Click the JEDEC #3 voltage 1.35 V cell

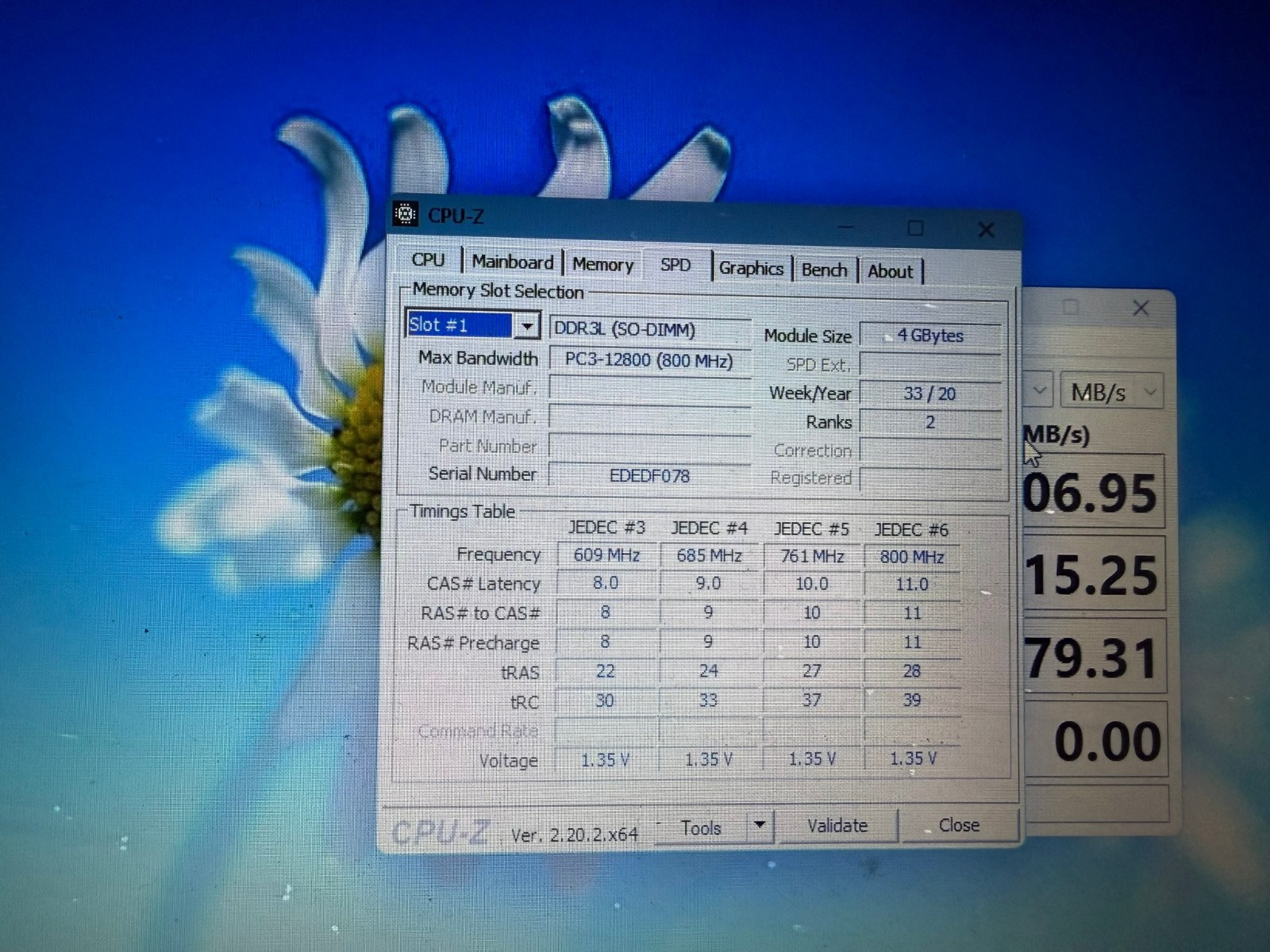pos(605,760)
